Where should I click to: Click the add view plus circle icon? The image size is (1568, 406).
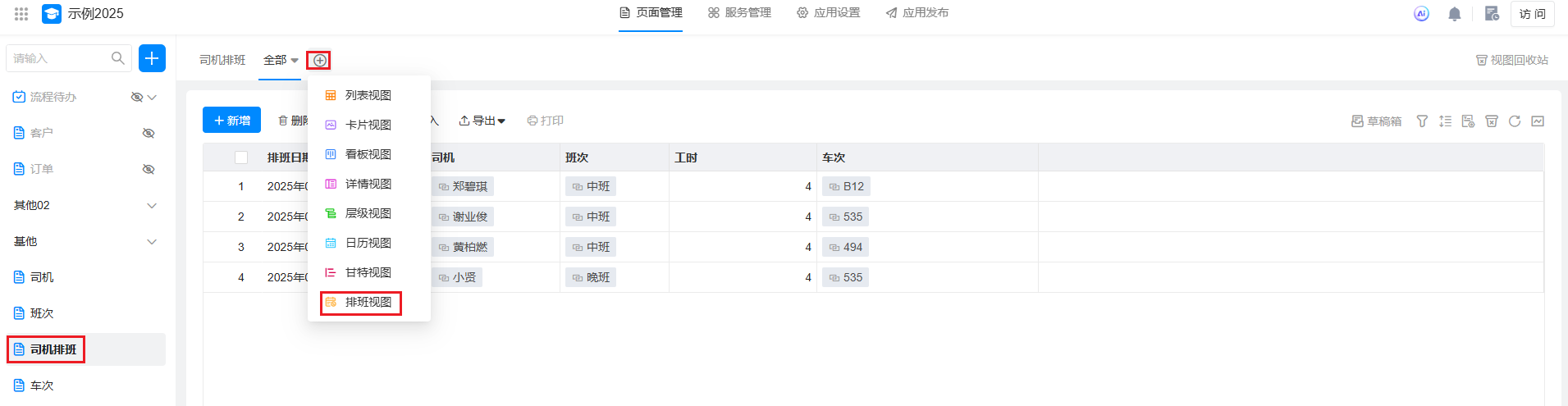[319, 61]
